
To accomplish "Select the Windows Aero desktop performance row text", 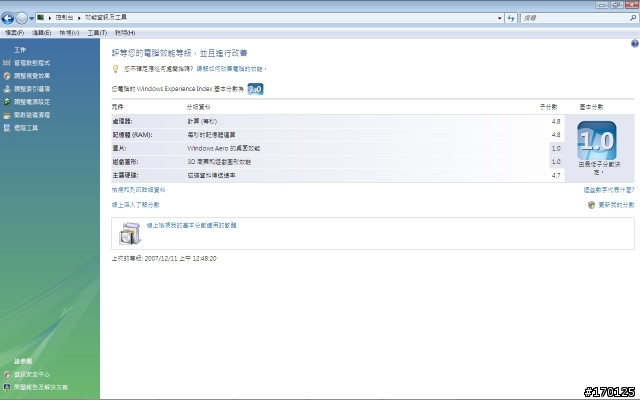I will [x=224, y=148].
